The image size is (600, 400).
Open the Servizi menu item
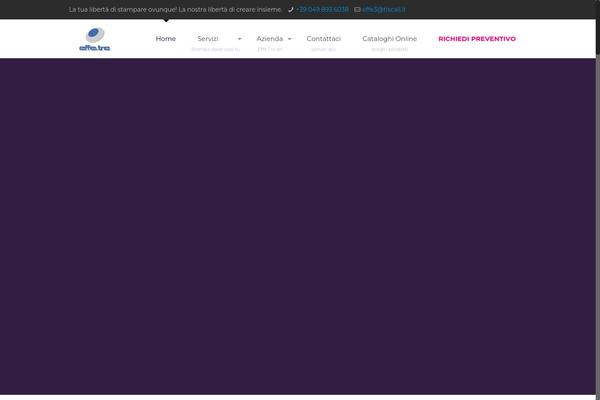pos(208,38)
